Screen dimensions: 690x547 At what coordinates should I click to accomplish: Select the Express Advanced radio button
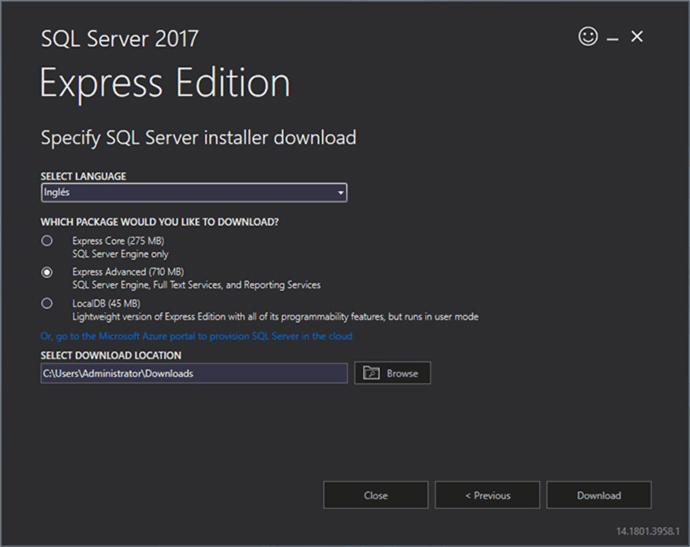tap(47, 272)
